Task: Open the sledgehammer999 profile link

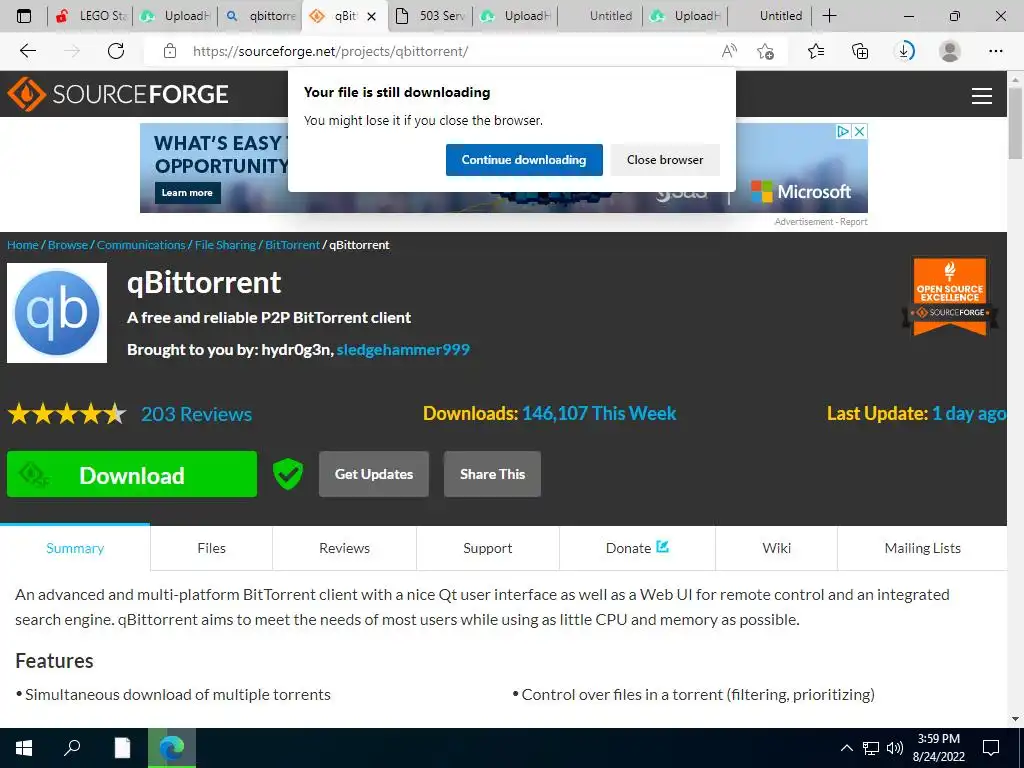Action: [403, 349]
